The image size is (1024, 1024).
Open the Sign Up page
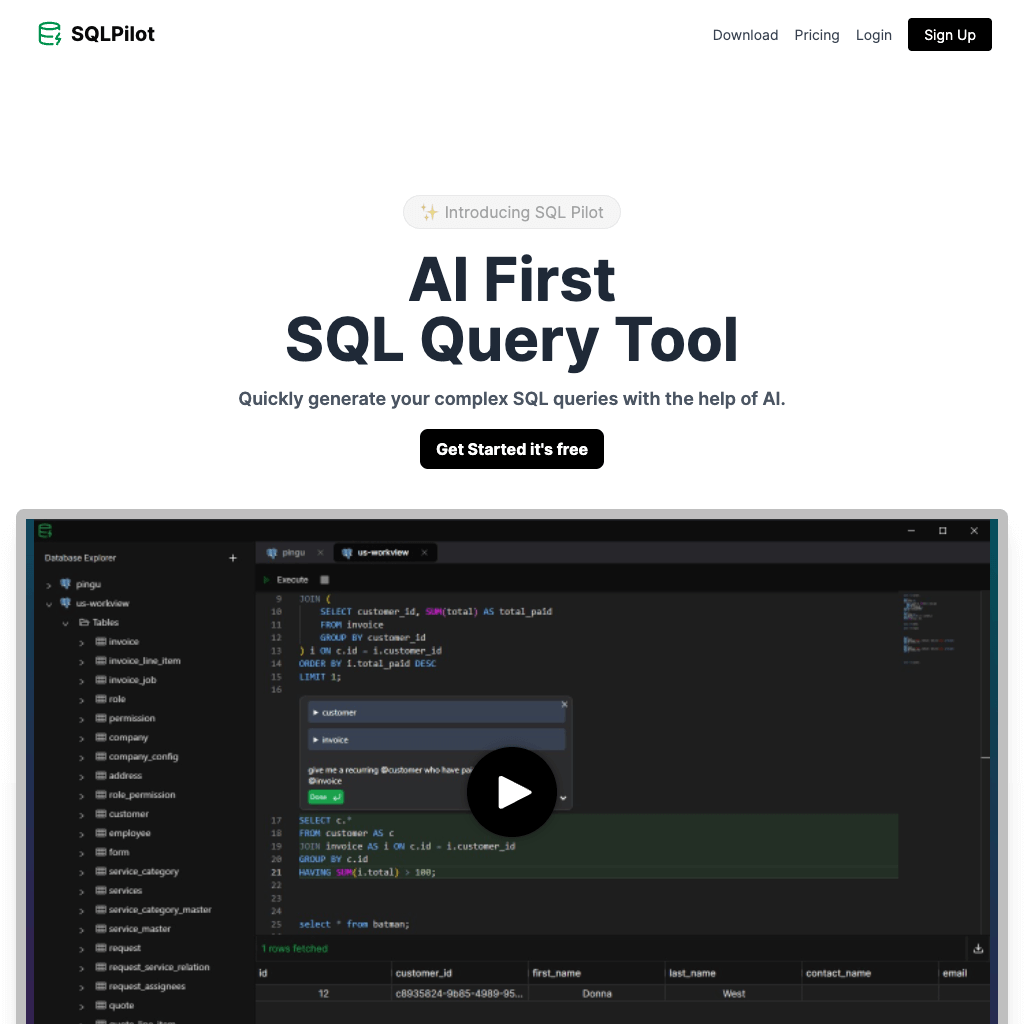tap(949, 34)
